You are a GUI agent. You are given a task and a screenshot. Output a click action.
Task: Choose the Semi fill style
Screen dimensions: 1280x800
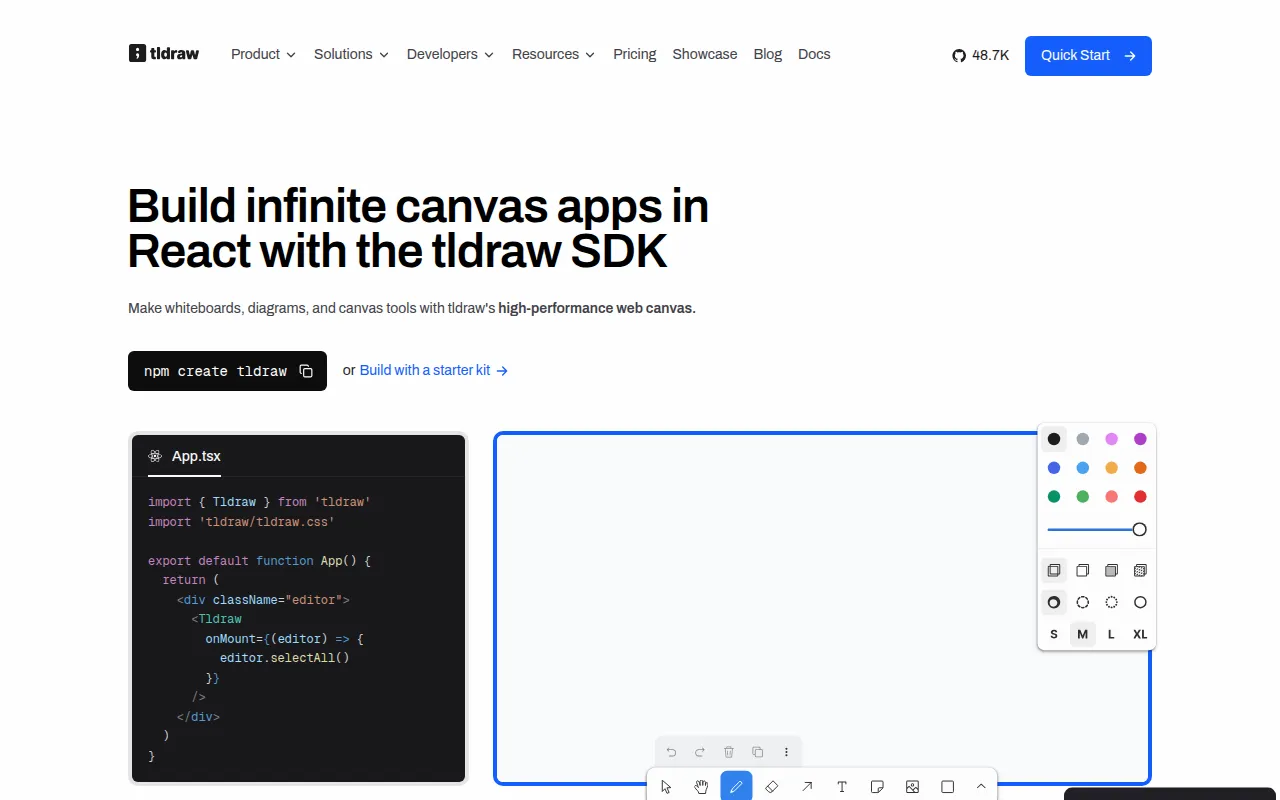[x=1082, y=571]
